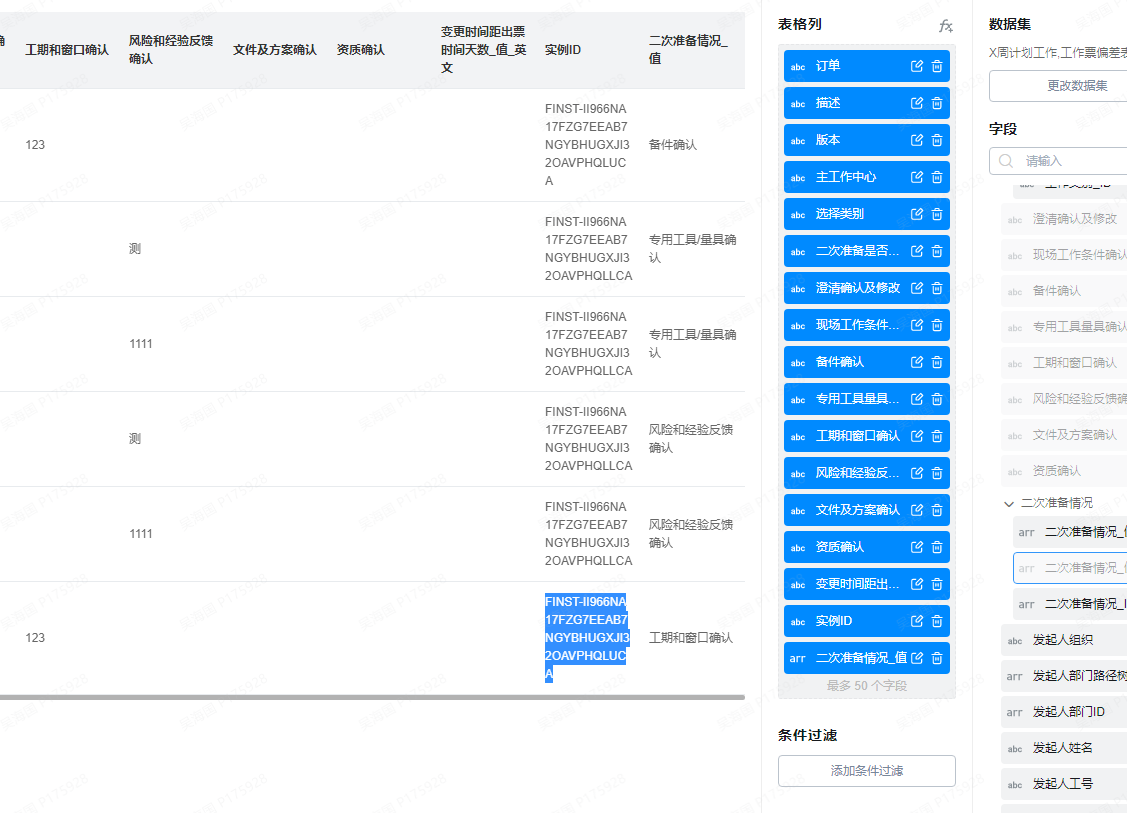Click the 工期和窗口确认 table column header
The width and height of the screenshot is (1127, 813).
point(67,50)
